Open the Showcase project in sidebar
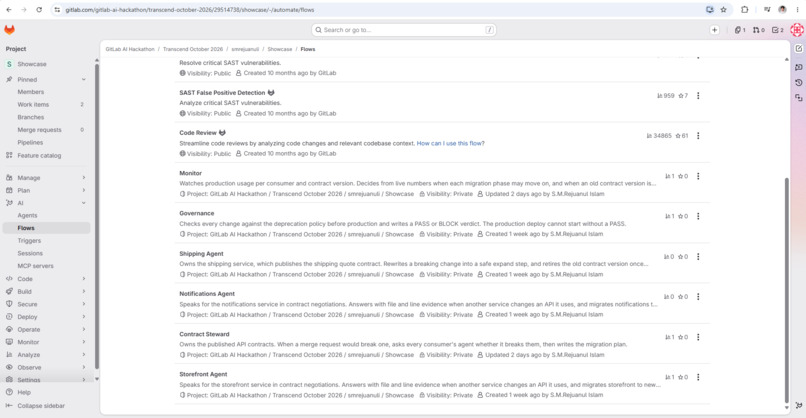This screenshot has height=418, width=806. (32, 64)
